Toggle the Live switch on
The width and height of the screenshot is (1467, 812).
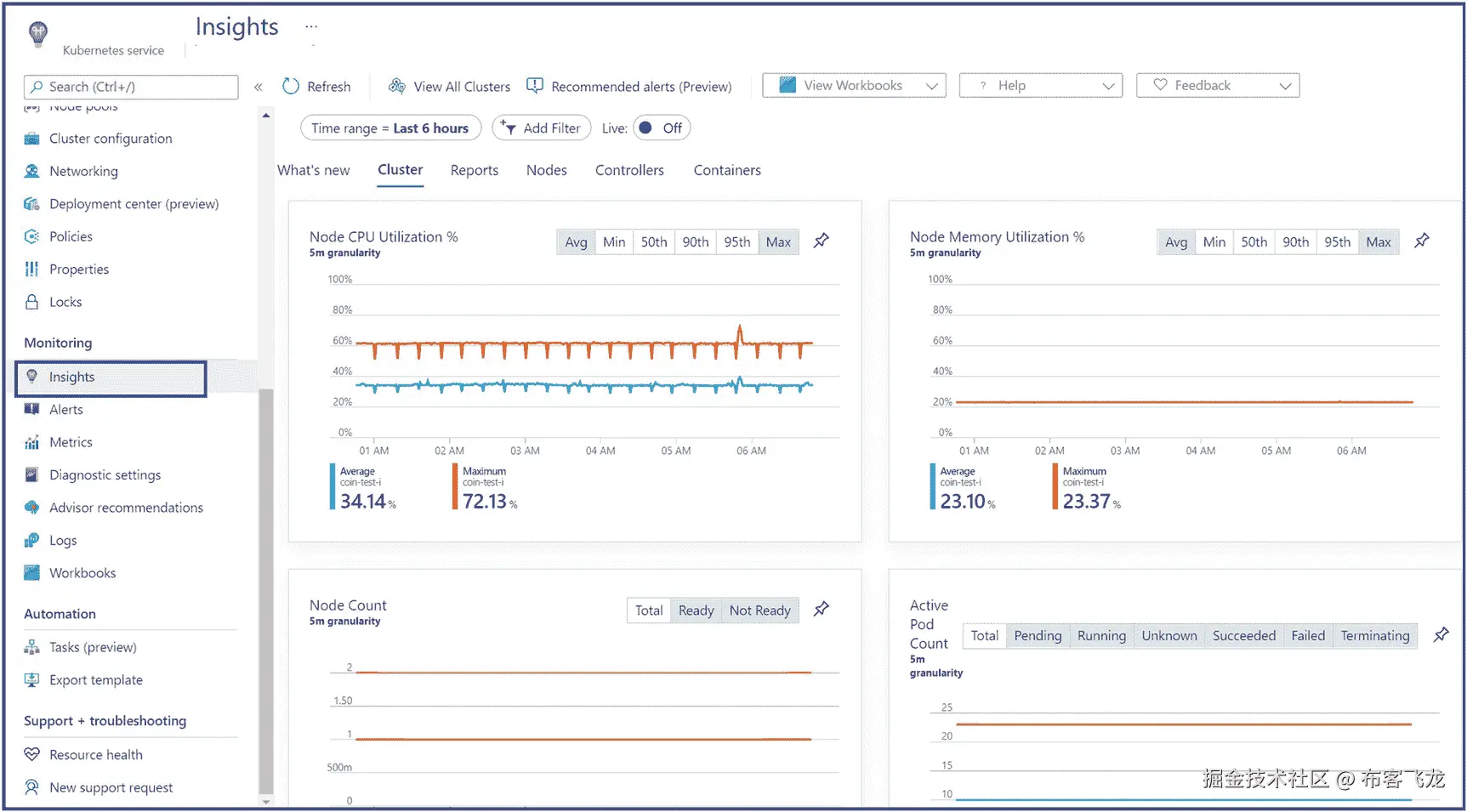(x=660, y=128)
